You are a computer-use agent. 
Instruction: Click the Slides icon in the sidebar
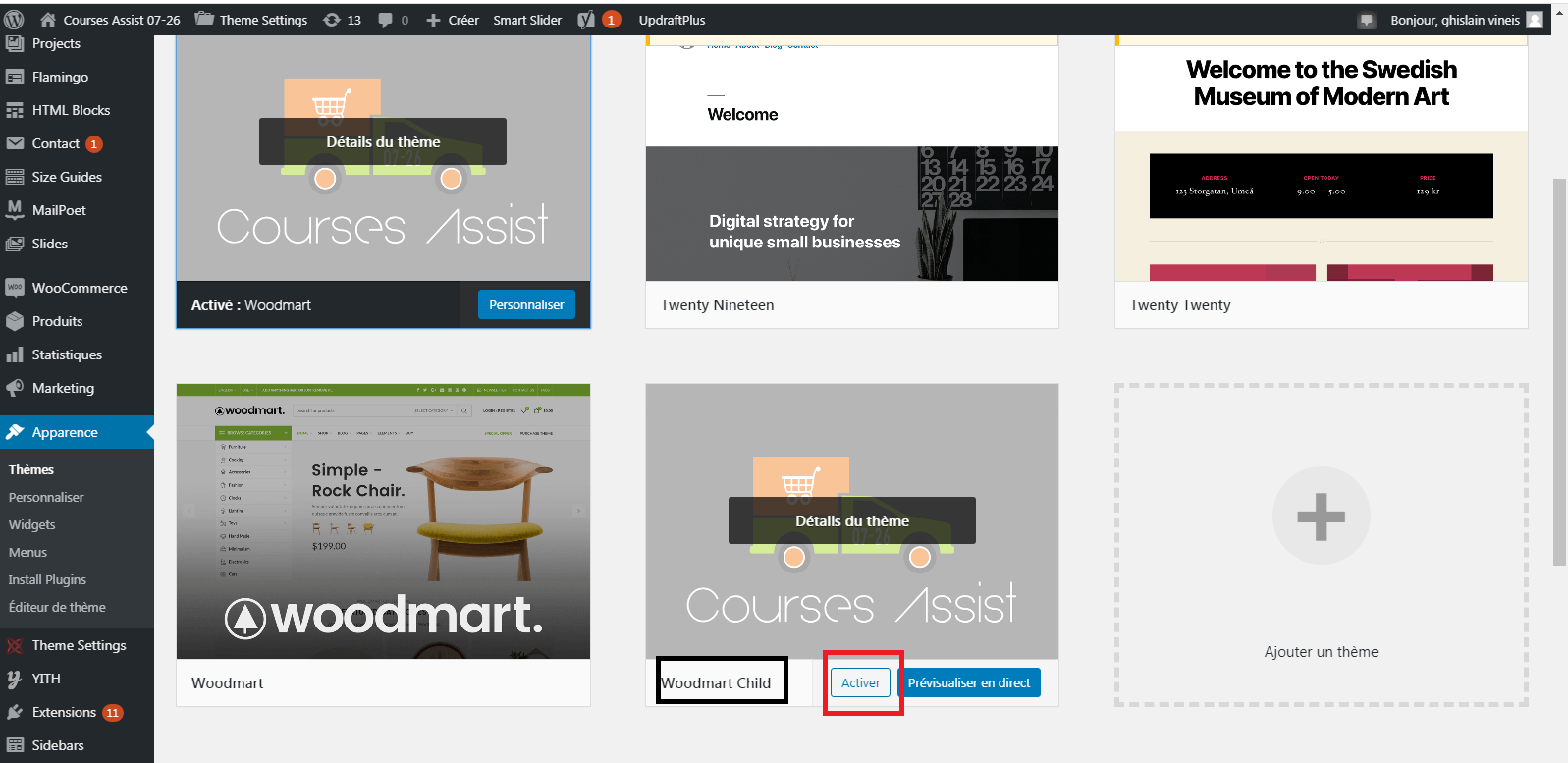point(15,244)
